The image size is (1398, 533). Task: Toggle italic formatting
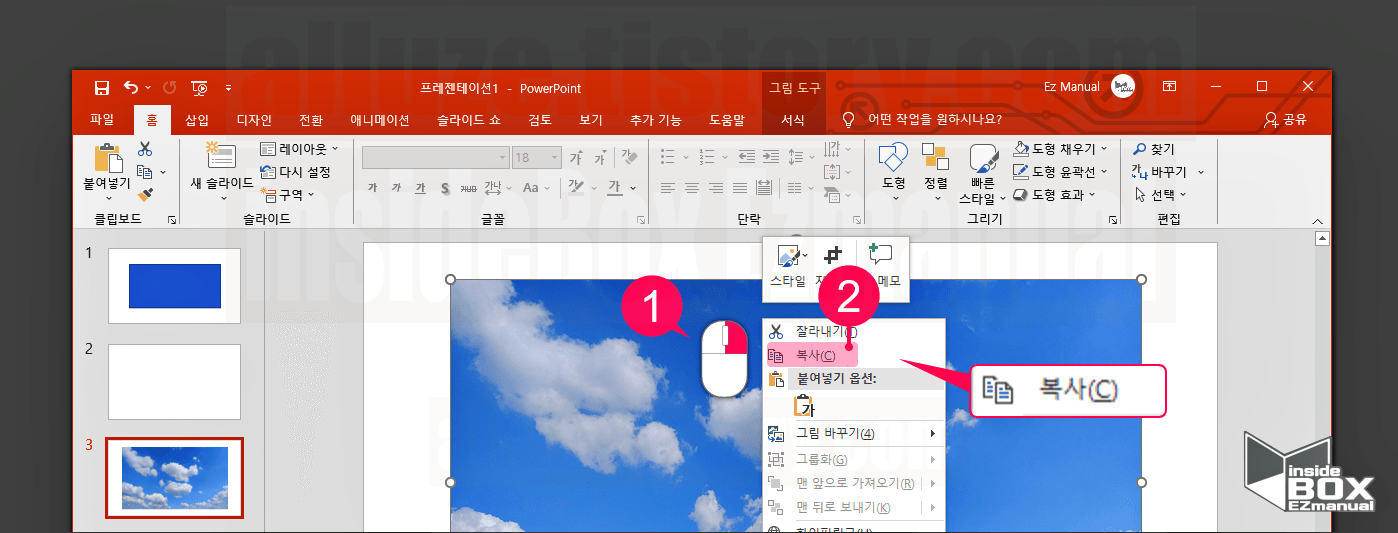coord(396,188)
